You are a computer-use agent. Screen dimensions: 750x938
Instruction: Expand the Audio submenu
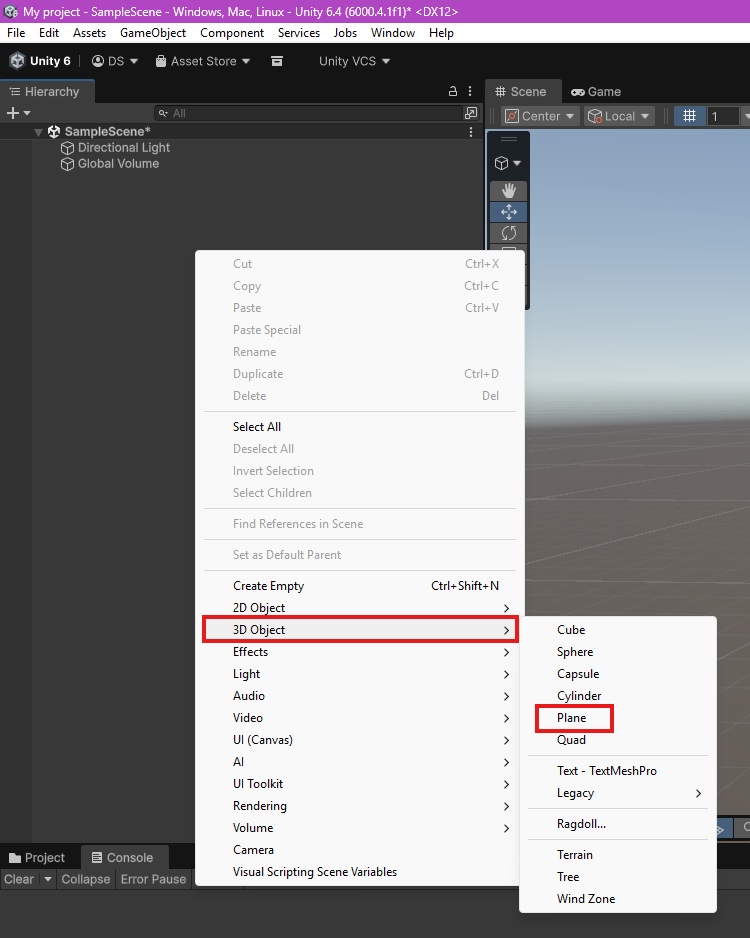[x=360, y=696]
